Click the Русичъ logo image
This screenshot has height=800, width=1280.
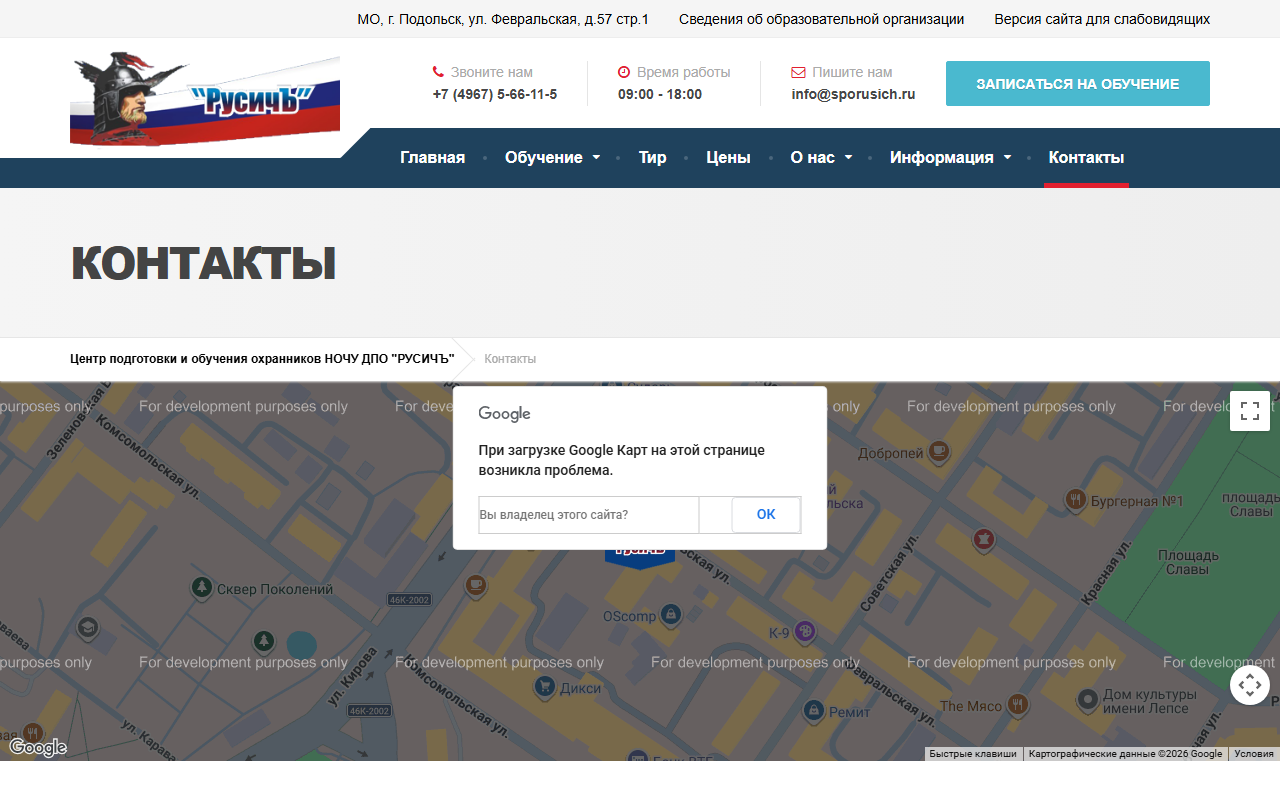205,99
